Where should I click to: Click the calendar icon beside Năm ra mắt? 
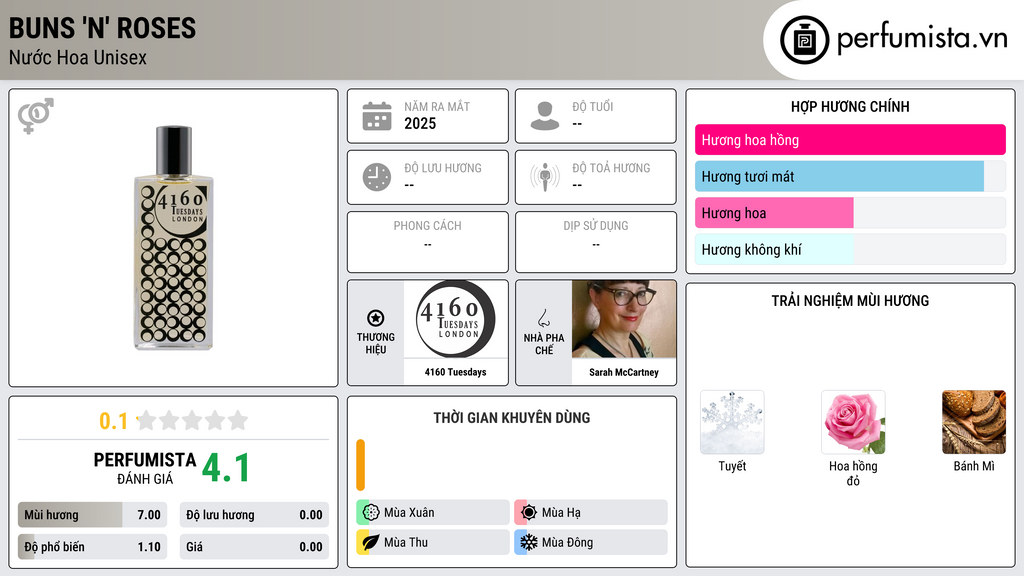pos(377,116)
